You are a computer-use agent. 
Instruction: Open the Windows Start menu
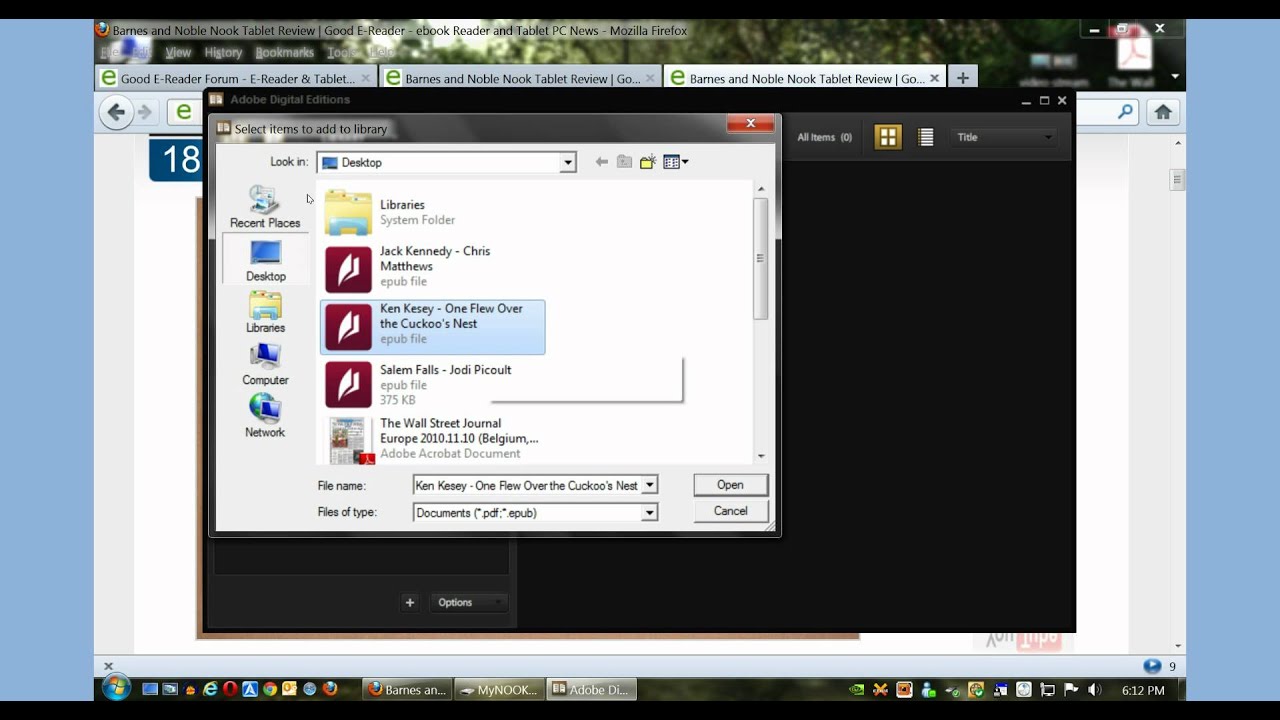[116, 688]
